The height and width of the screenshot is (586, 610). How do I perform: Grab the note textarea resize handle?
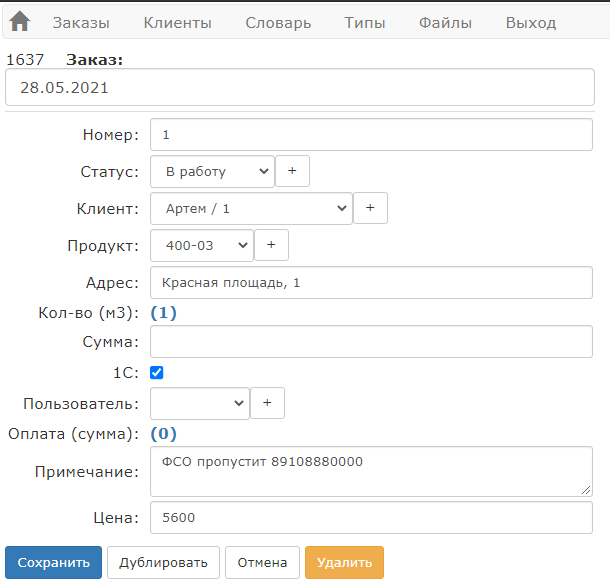(x=586, y=490)
